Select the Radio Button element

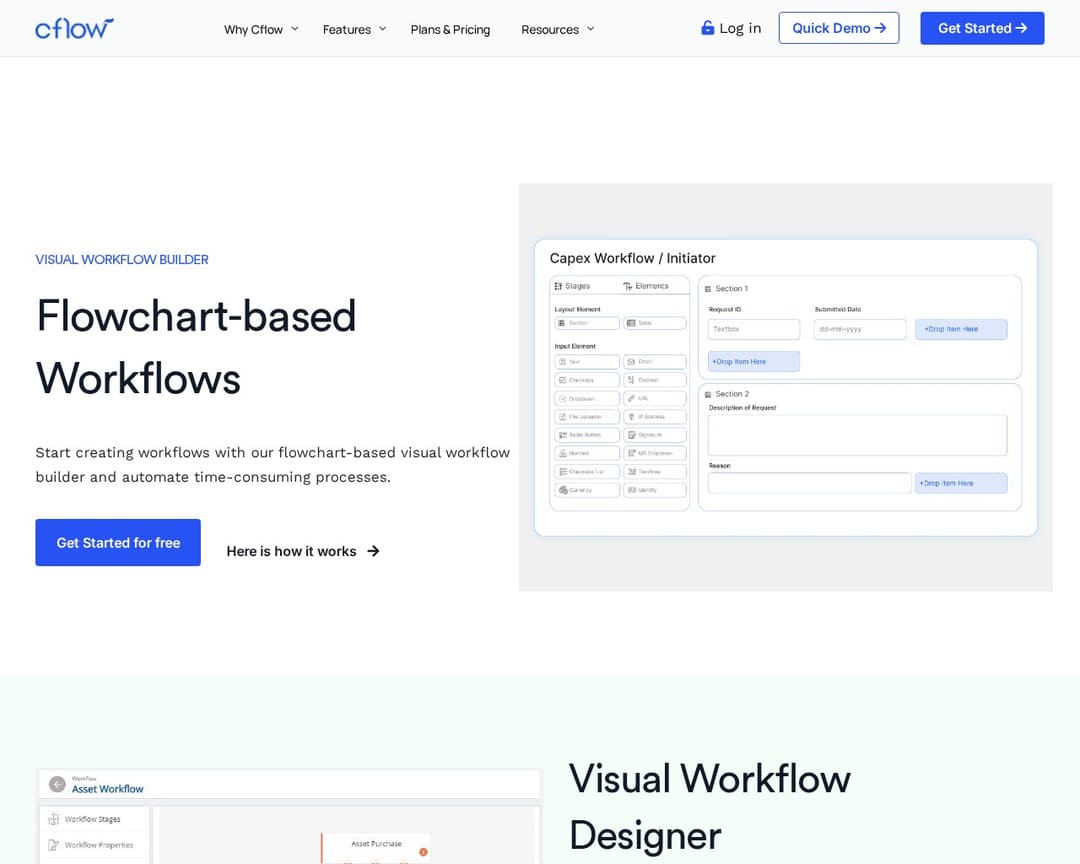pyautogui.click(x=587, y=435)
